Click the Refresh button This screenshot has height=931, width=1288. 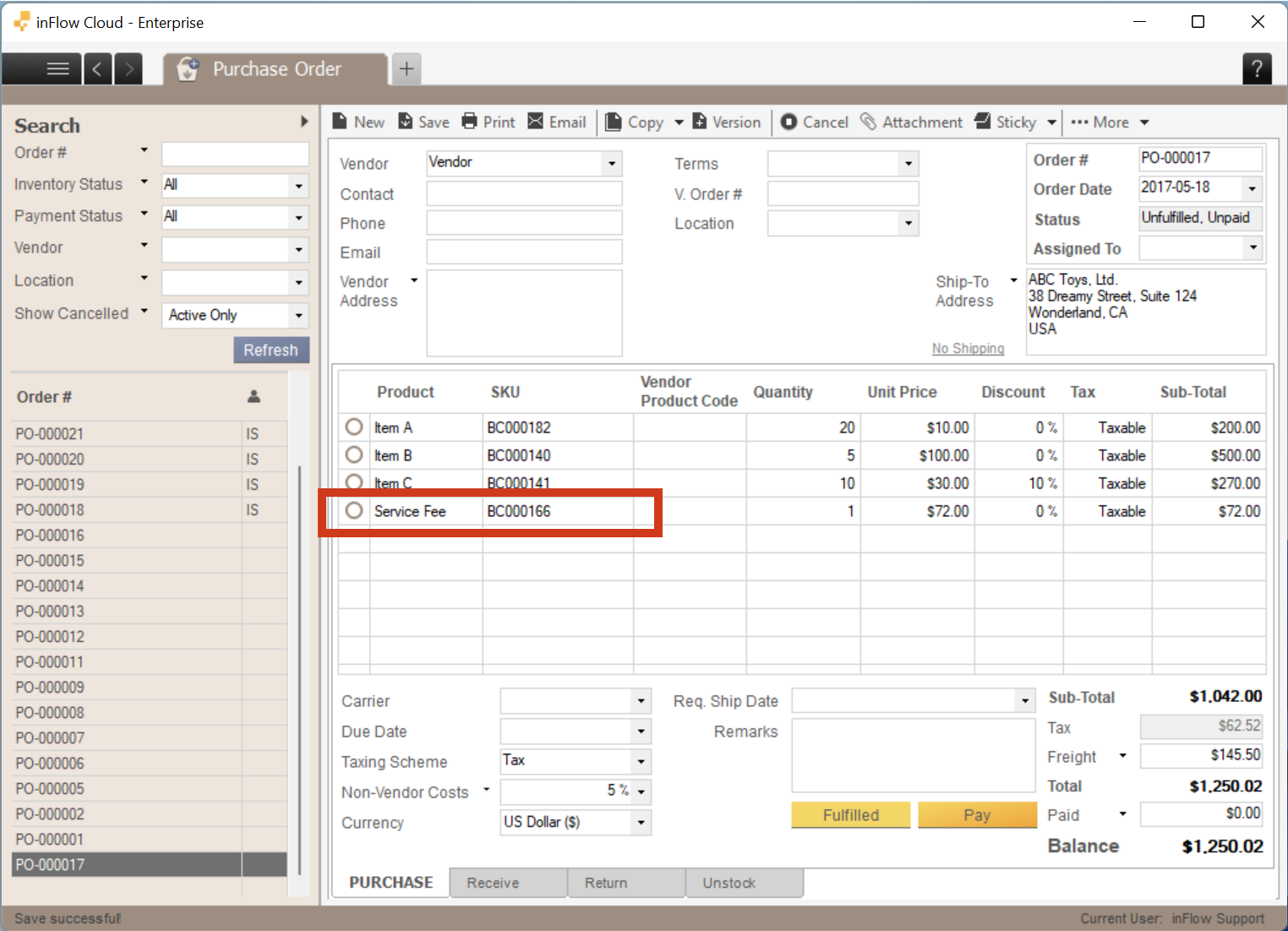click(x=270, y=350)
